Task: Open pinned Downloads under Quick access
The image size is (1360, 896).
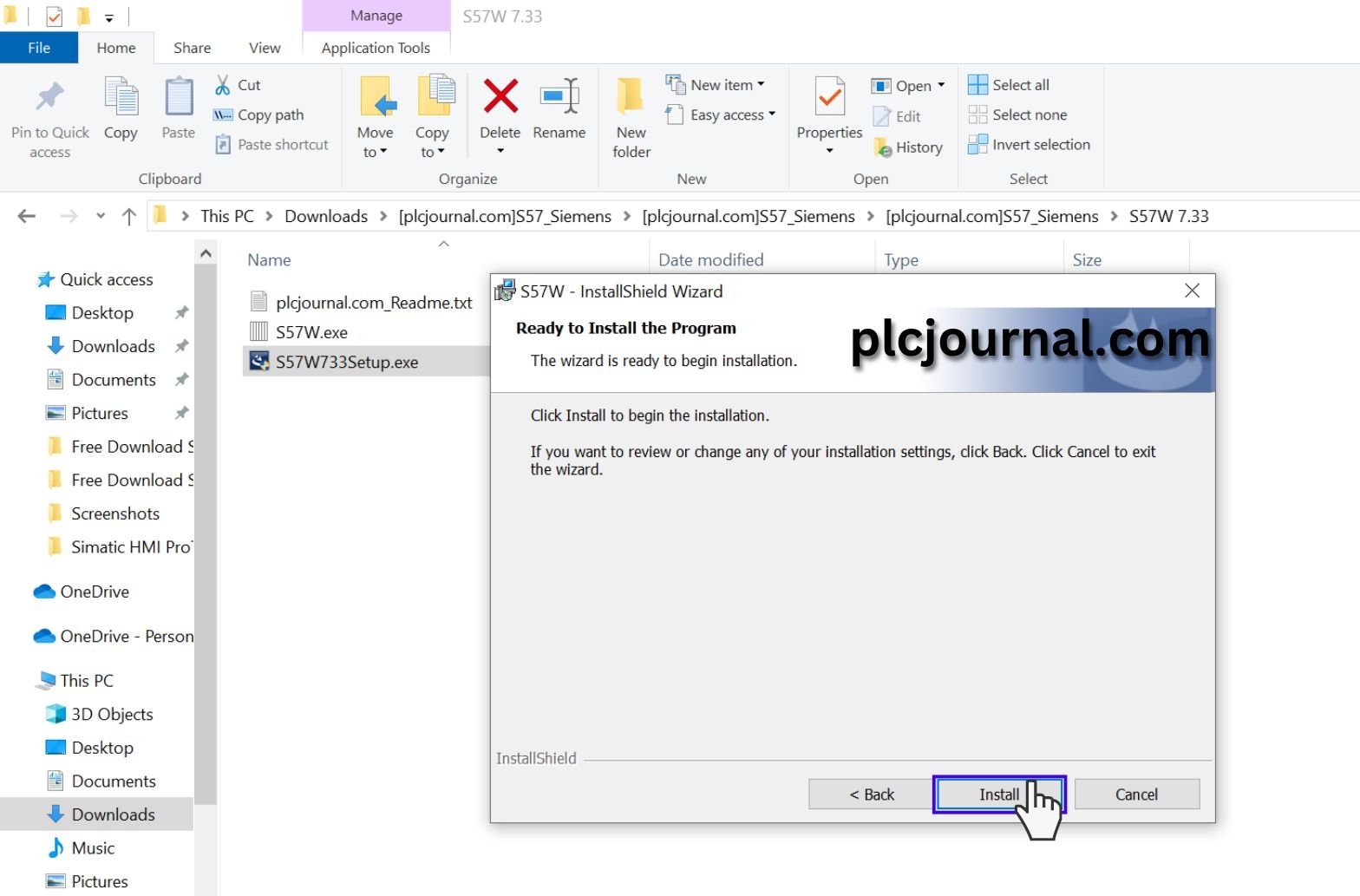Action: (x=113, y=346)
